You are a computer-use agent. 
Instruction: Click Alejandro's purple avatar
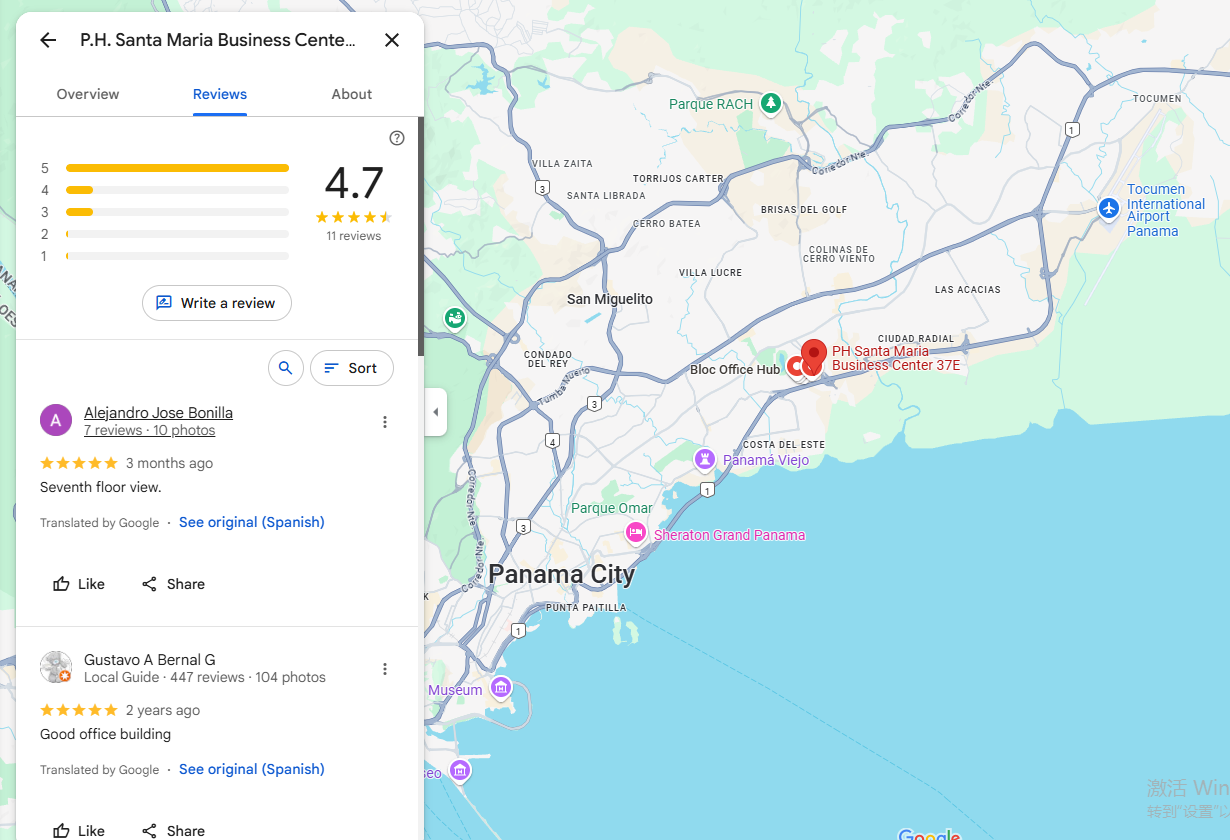(56, 420)
